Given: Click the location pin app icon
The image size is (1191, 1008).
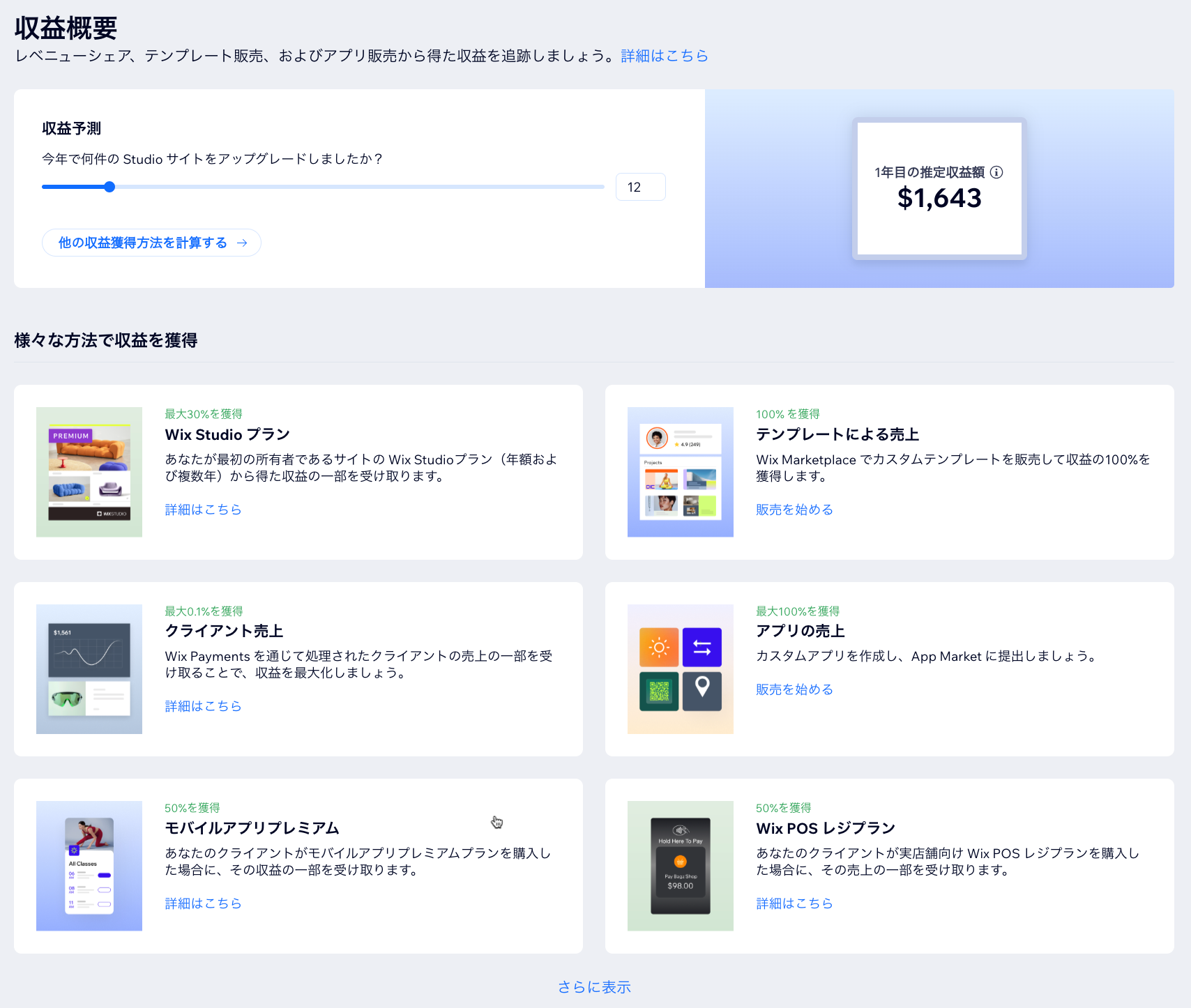Looking at the screenshot, I should tap(702, 691).
